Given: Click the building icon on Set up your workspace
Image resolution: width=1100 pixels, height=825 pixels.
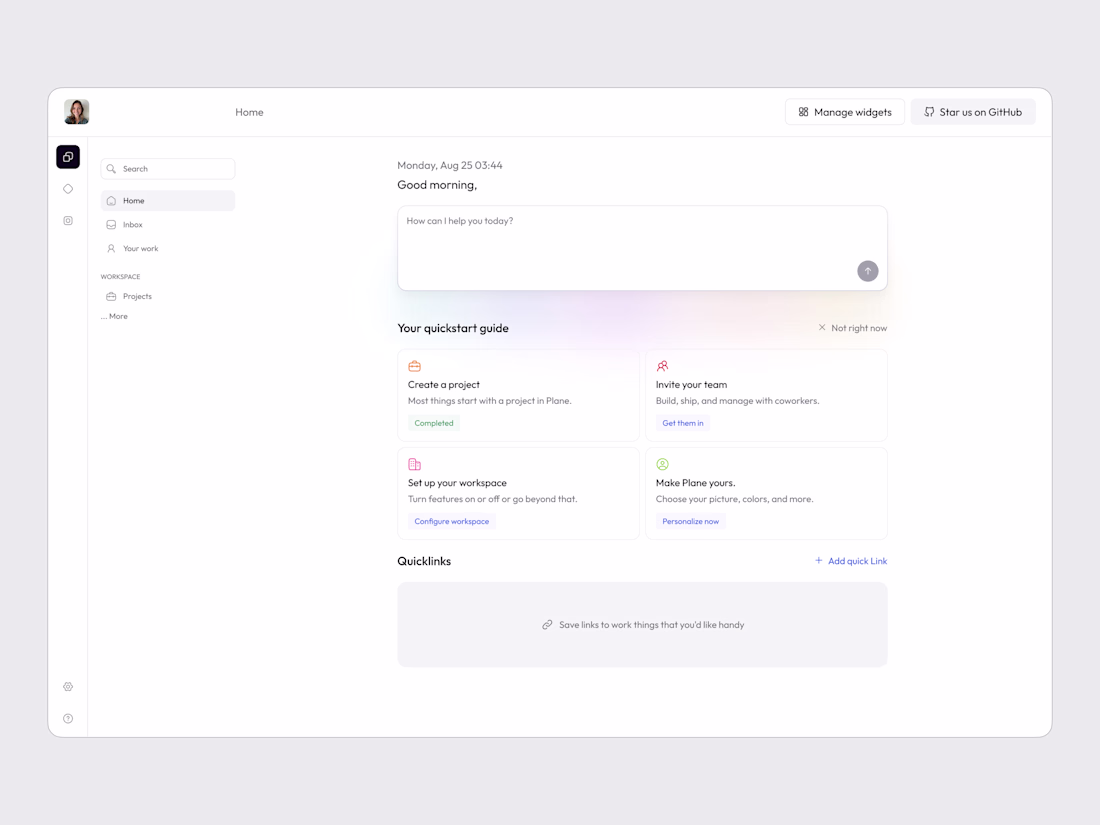Looking at the screenshot, I should point(415,464).
